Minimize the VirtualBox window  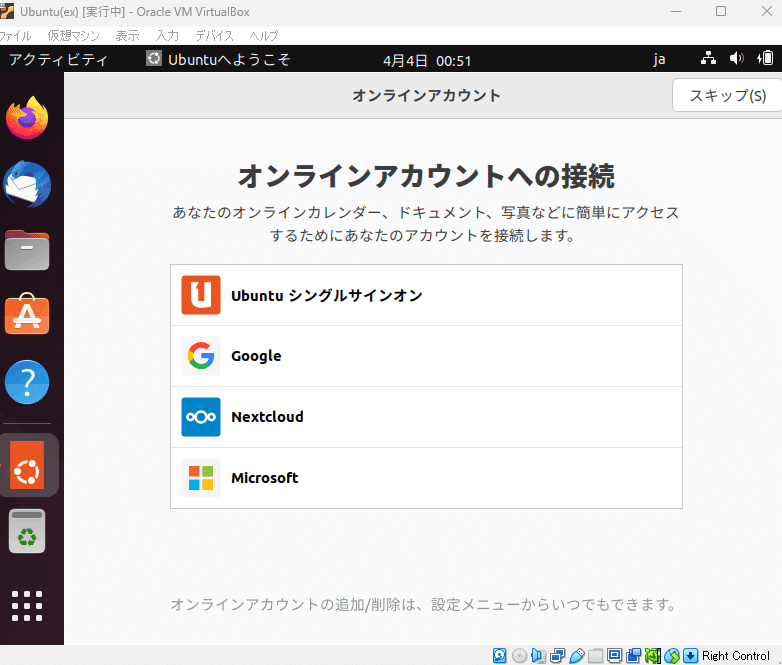(676, 11)
